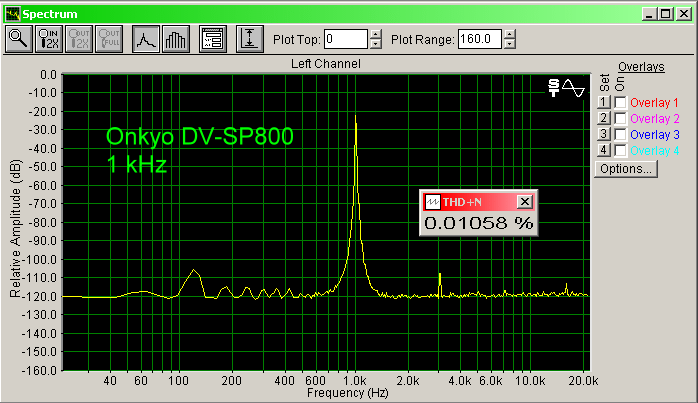This screenshot has width=698, height=403.
Task: Decrease the Plot Top value arrow
Action: point(376,44)
